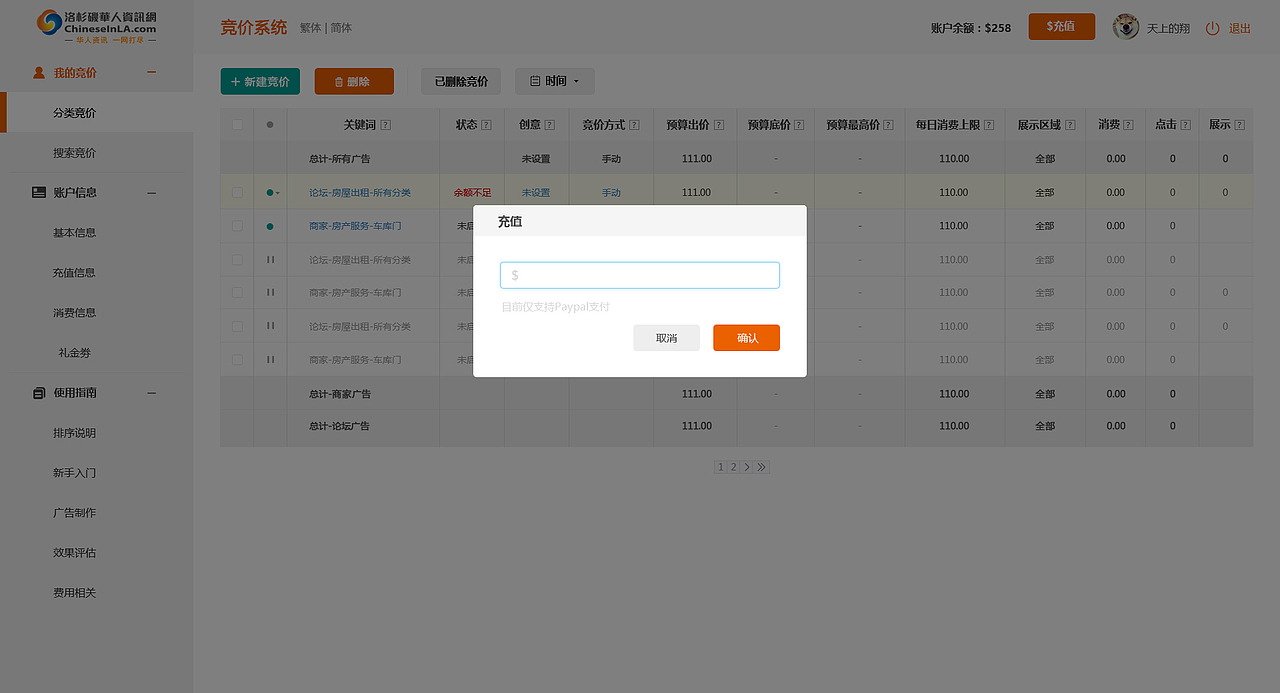The height and width of the screenshot is (693, 1280).
Task: Click the dollar amount input field
Action: coord(639,274)
